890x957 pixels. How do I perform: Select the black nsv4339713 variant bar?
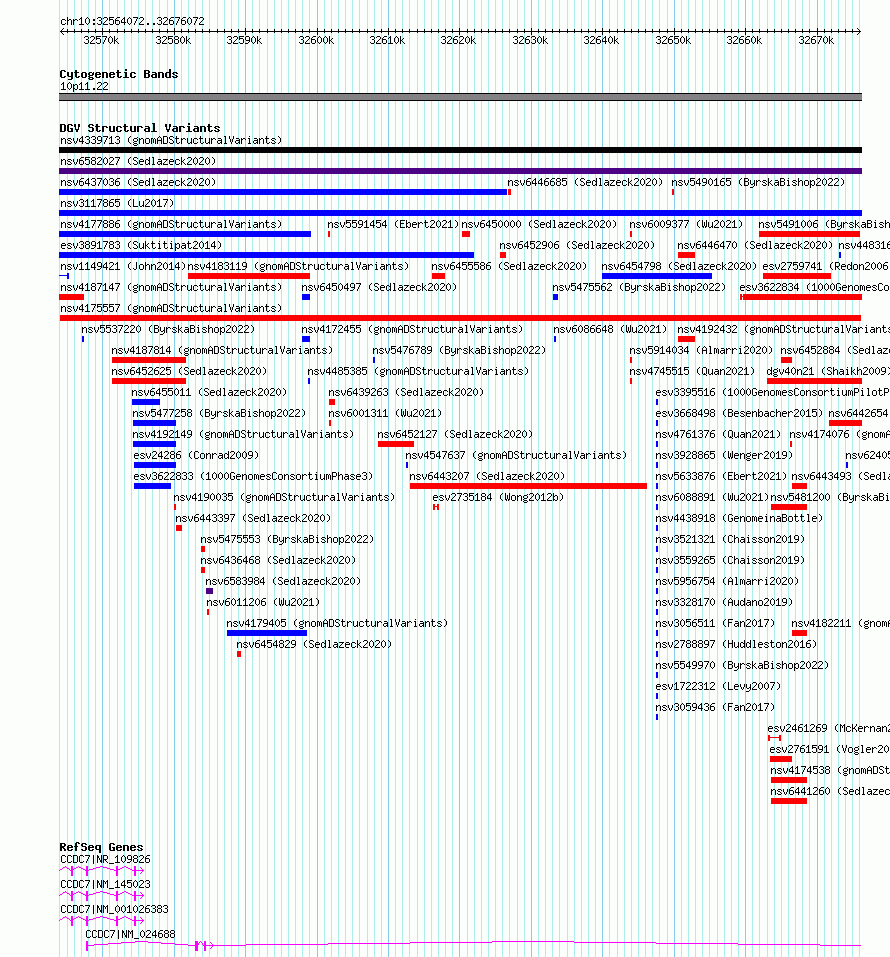(x=460, y=150)
